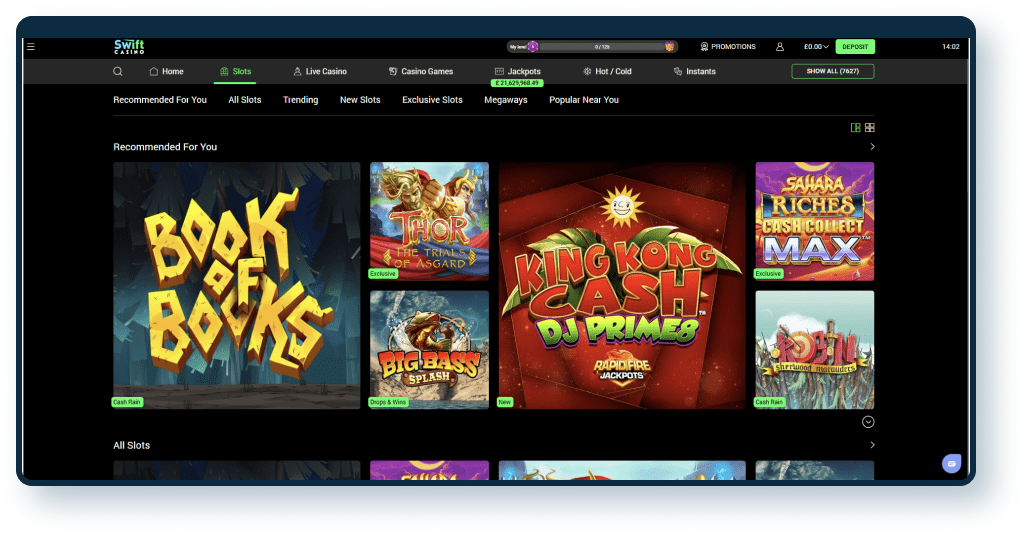Open King Kong Cash DJ Prime8 game
Viewport: 1024px width, 534px height.
coord(622,285)
